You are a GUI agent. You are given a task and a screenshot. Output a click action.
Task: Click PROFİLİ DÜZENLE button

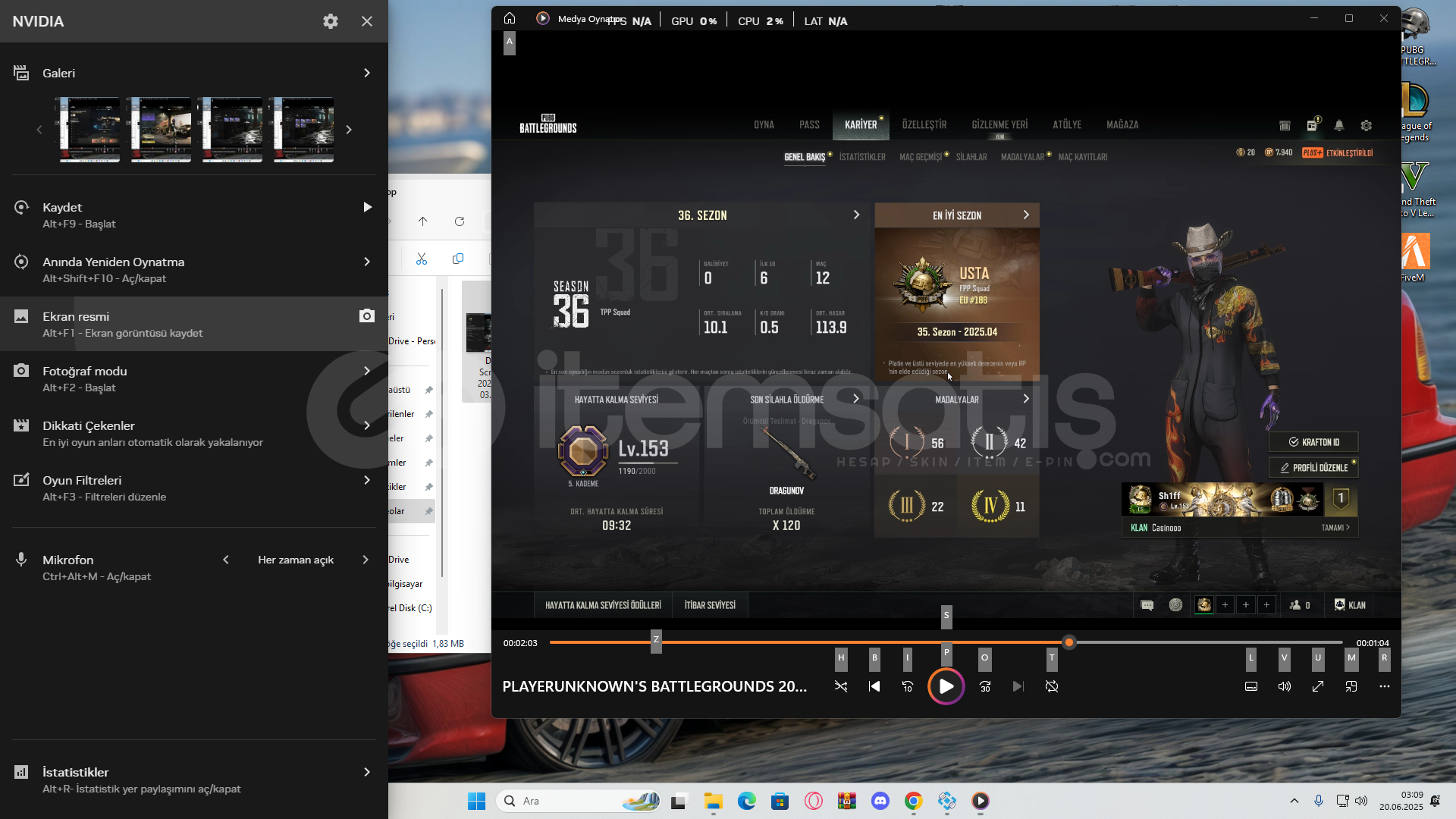click(x=1313, y=468)
